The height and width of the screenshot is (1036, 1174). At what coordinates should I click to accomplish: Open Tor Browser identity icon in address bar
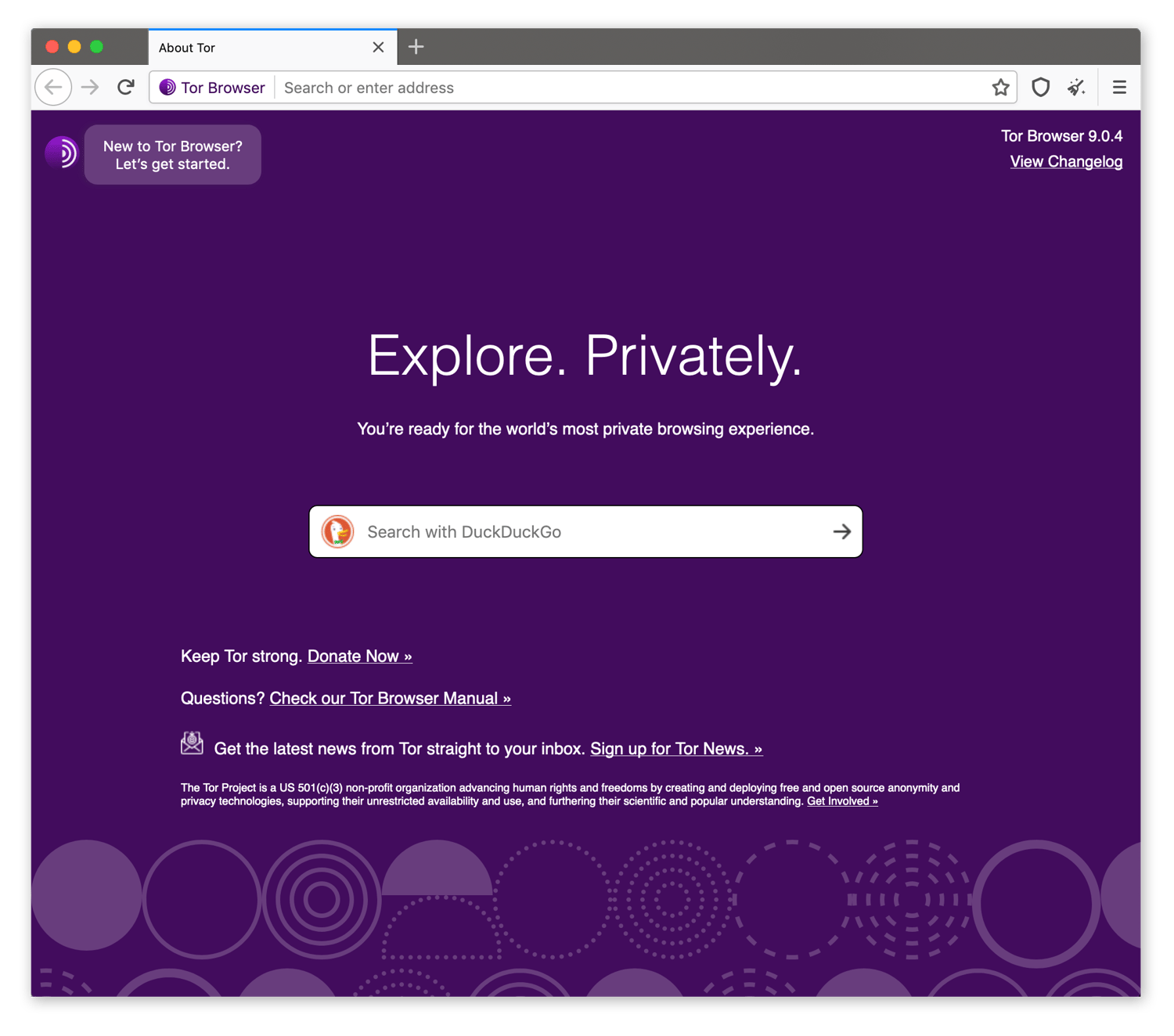point(212,88)
